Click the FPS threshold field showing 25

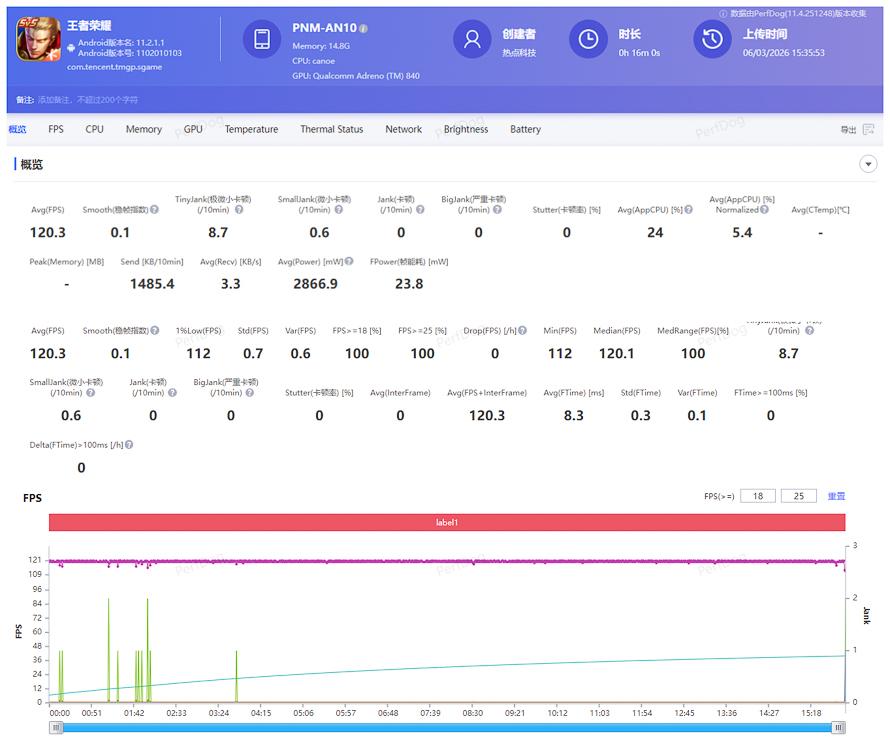pyautogui.click(x=798, y=496)
